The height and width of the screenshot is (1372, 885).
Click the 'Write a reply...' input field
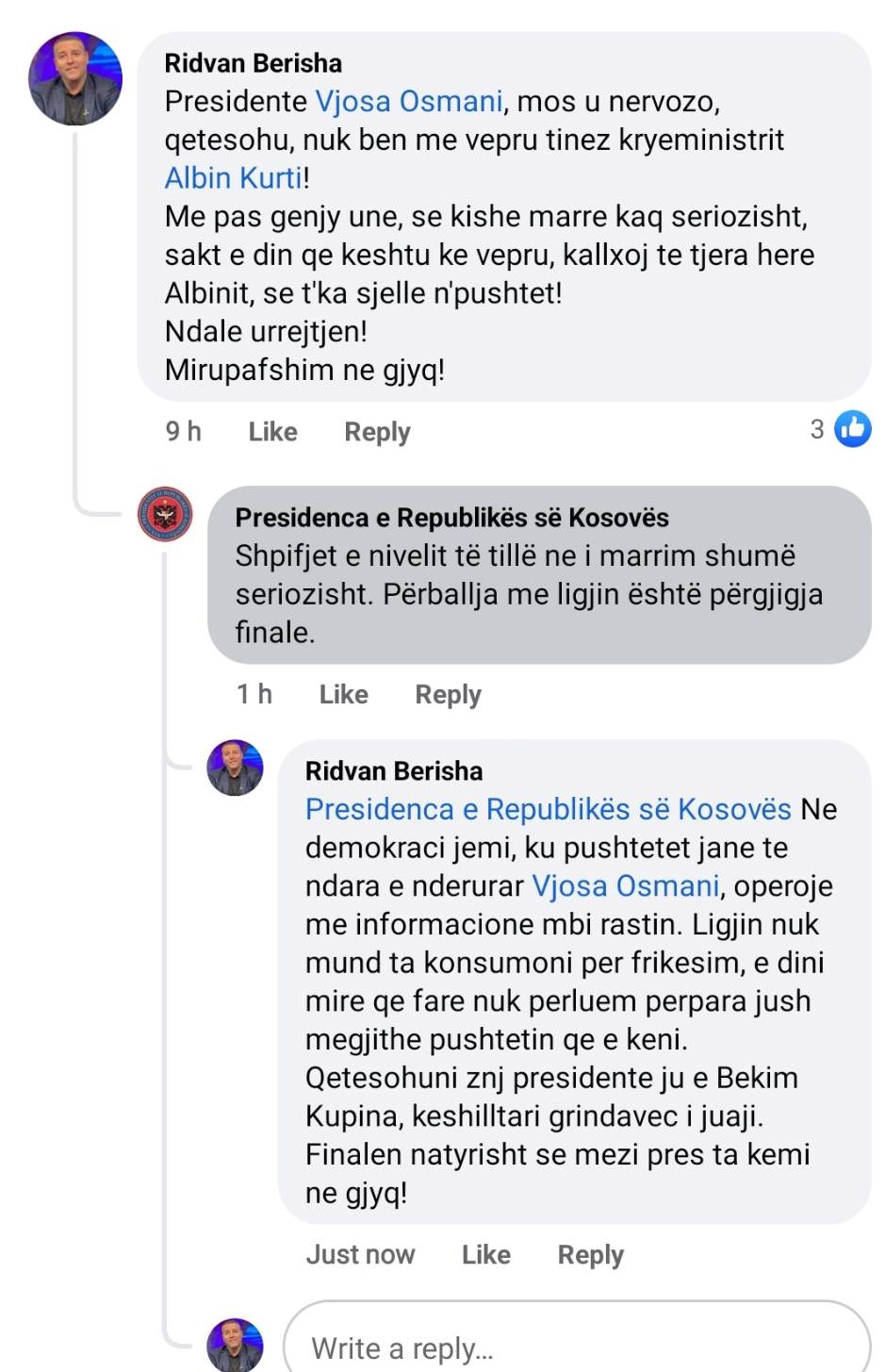coord(575,1347)
